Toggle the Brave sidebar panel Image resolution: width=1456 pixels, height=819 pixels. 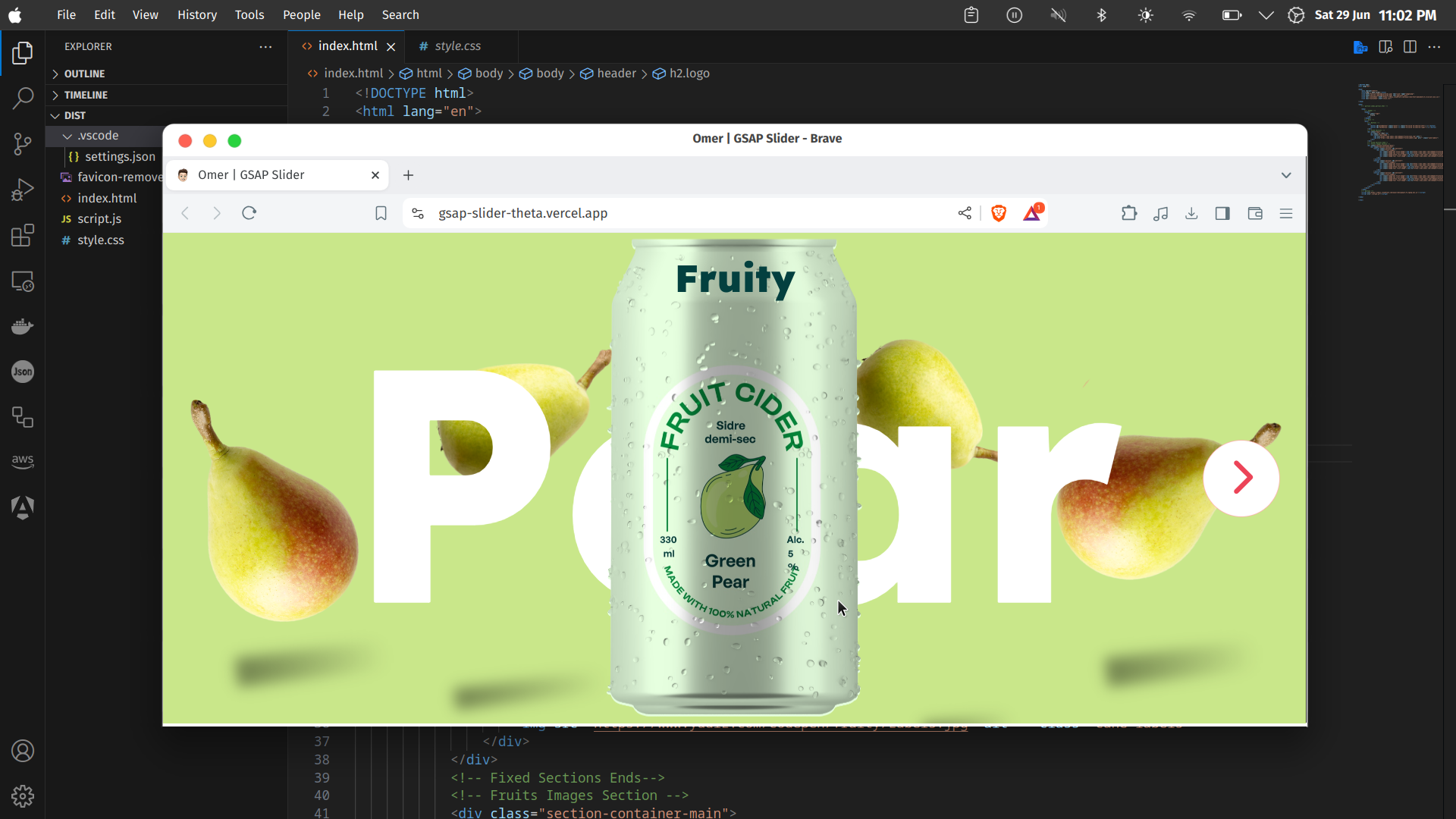[1222, 214]
